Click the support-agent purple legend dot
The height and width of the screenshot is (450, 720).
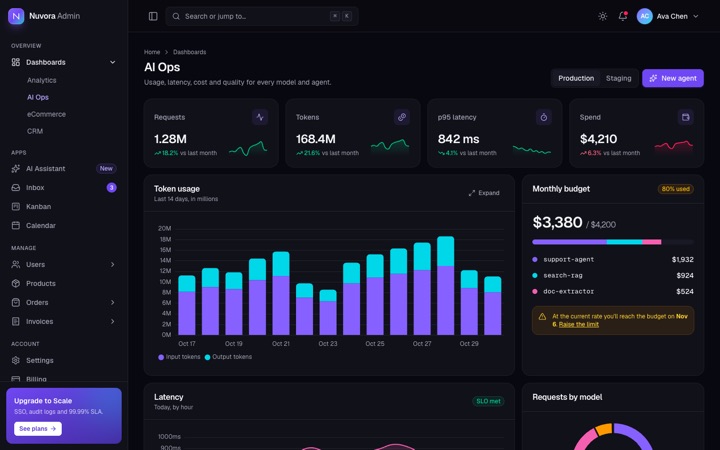click(534, 259)
